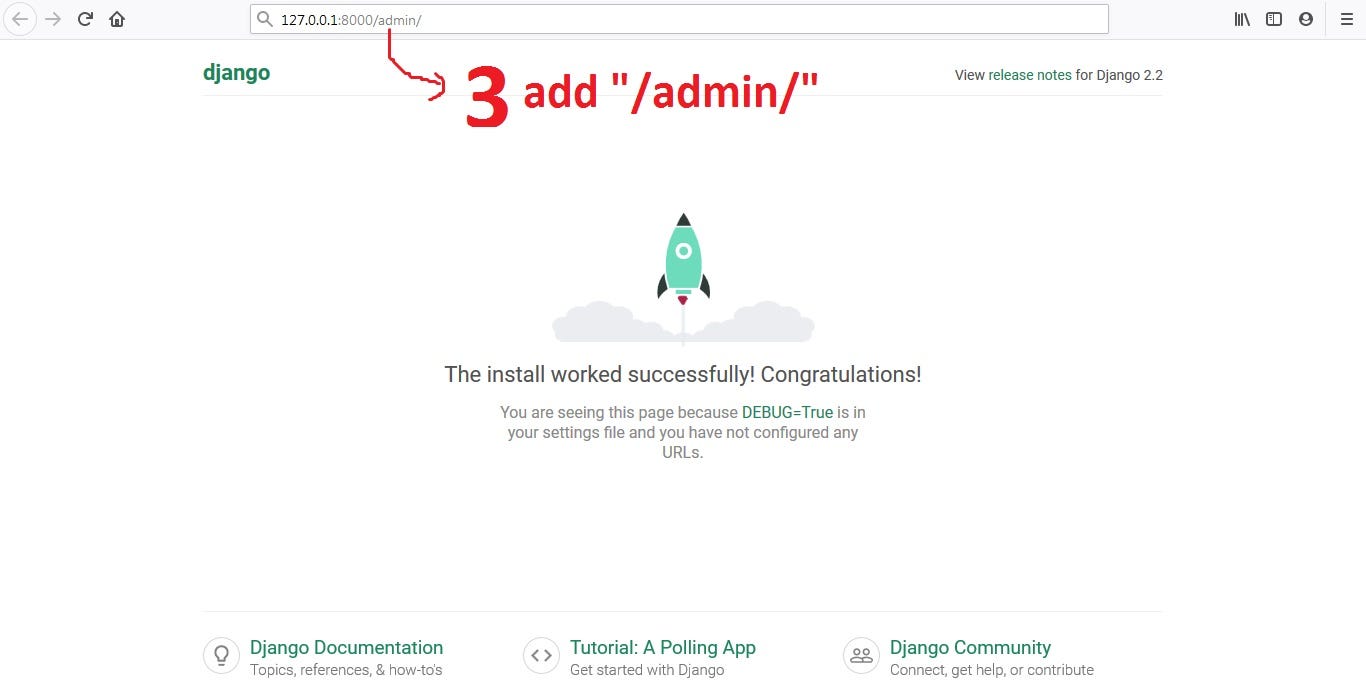
Task: Click the search magnifier in the address bar
Action: 265,19
